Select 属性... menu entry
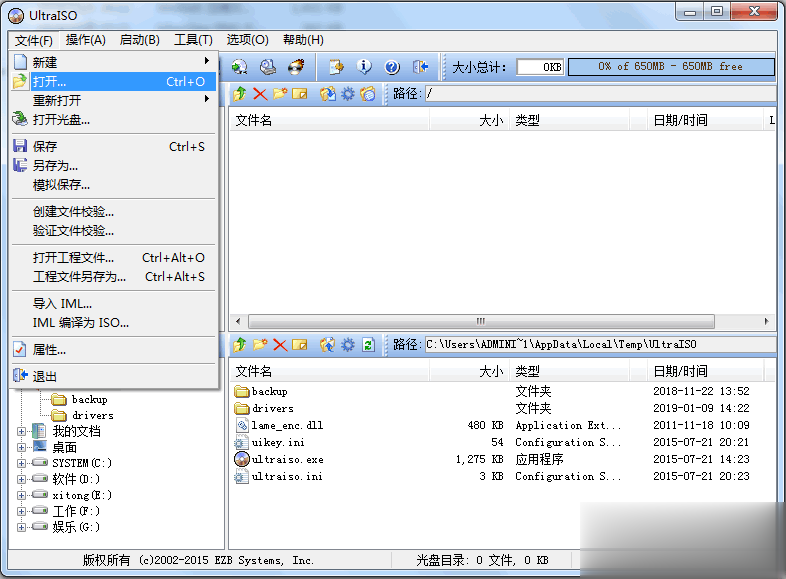Screen dimensions: 786x579 (x=50, y=350)
